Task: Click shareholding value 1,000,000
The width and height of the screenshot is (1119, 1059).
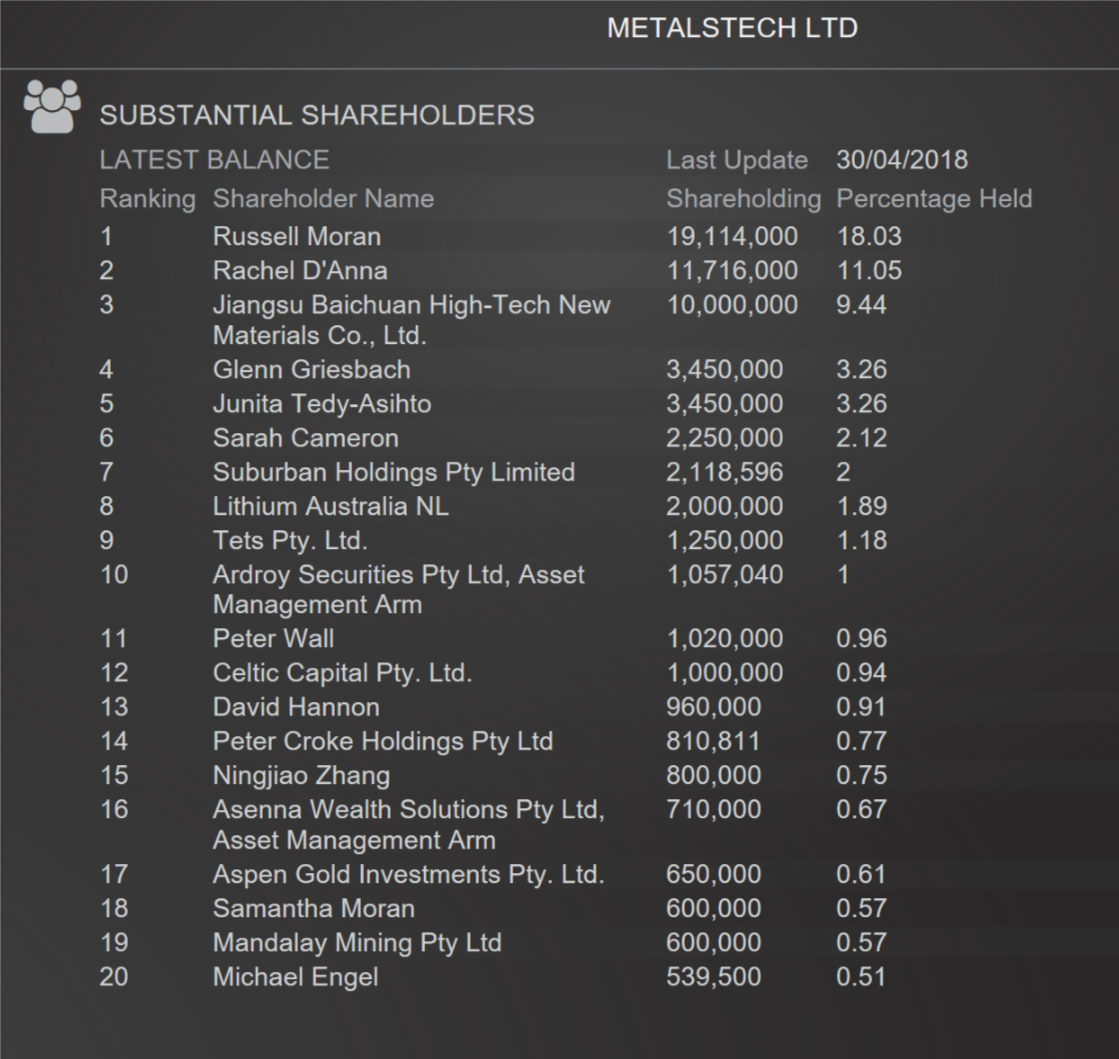Action: (724, 674)
